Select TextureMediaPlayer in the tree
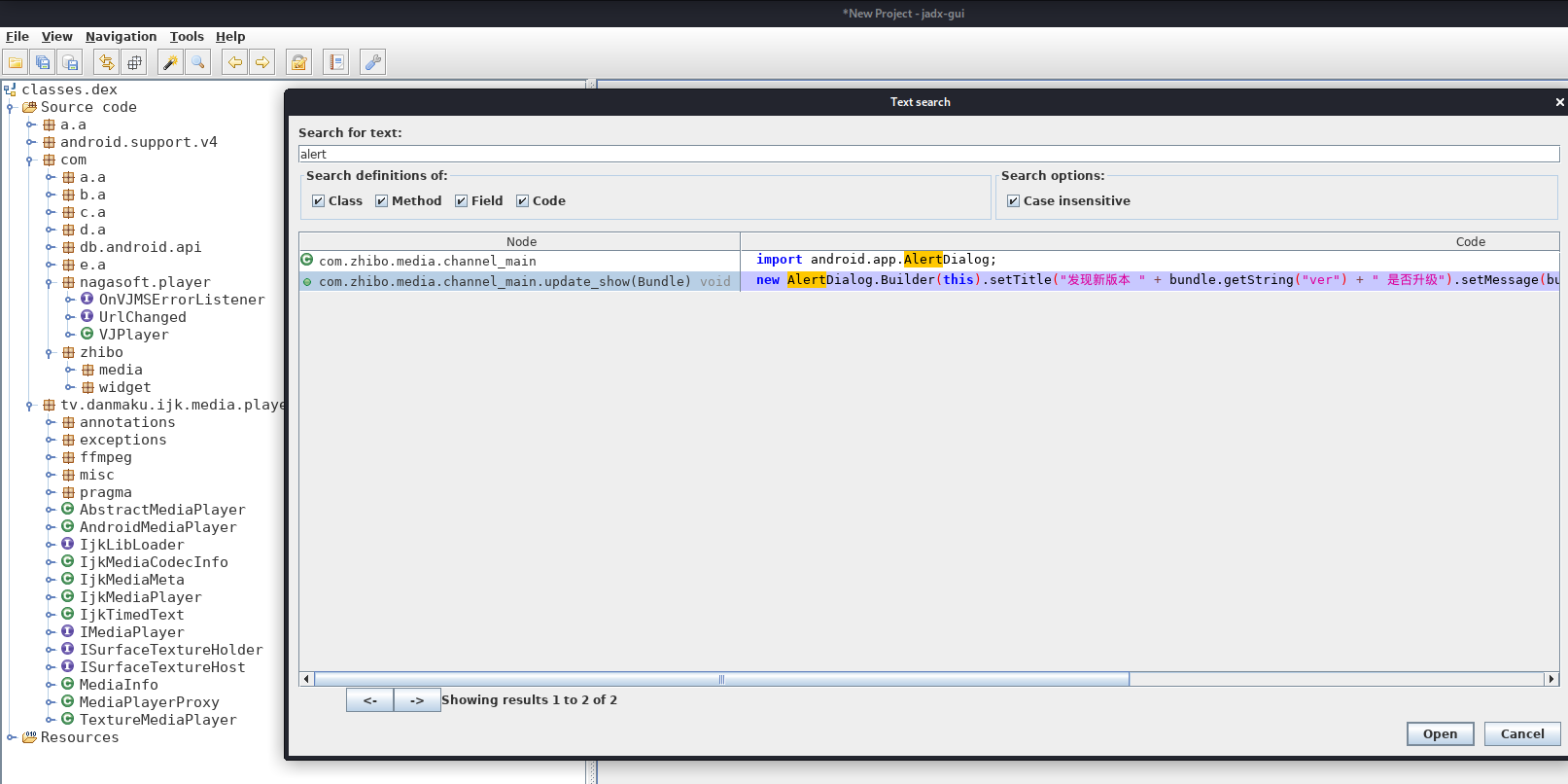Viewport: 1568px width, 784px height. point(157,720)
